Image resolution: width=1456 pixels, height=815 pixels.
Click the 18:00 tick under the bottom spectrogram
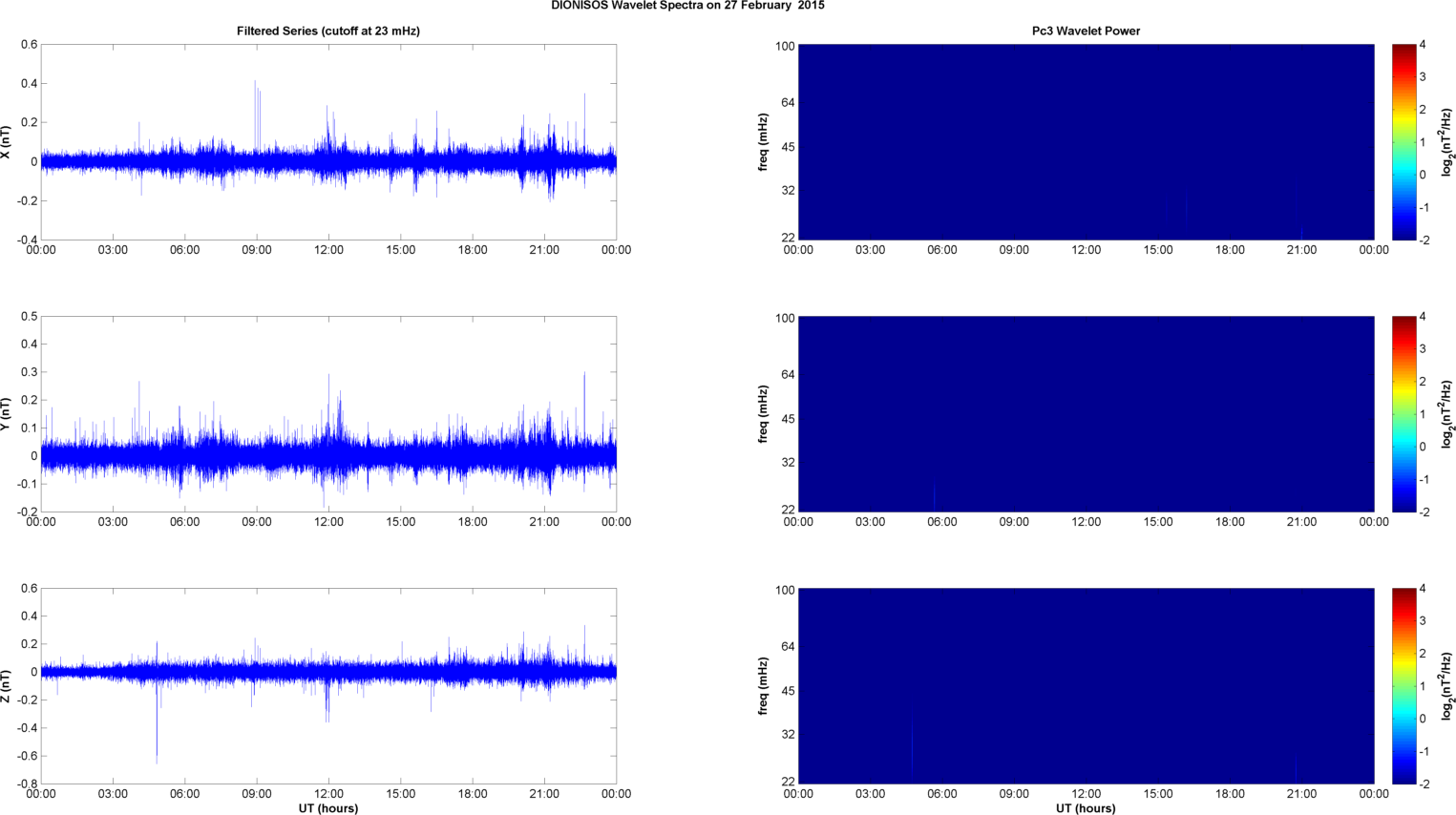[x=1230, y=794]
